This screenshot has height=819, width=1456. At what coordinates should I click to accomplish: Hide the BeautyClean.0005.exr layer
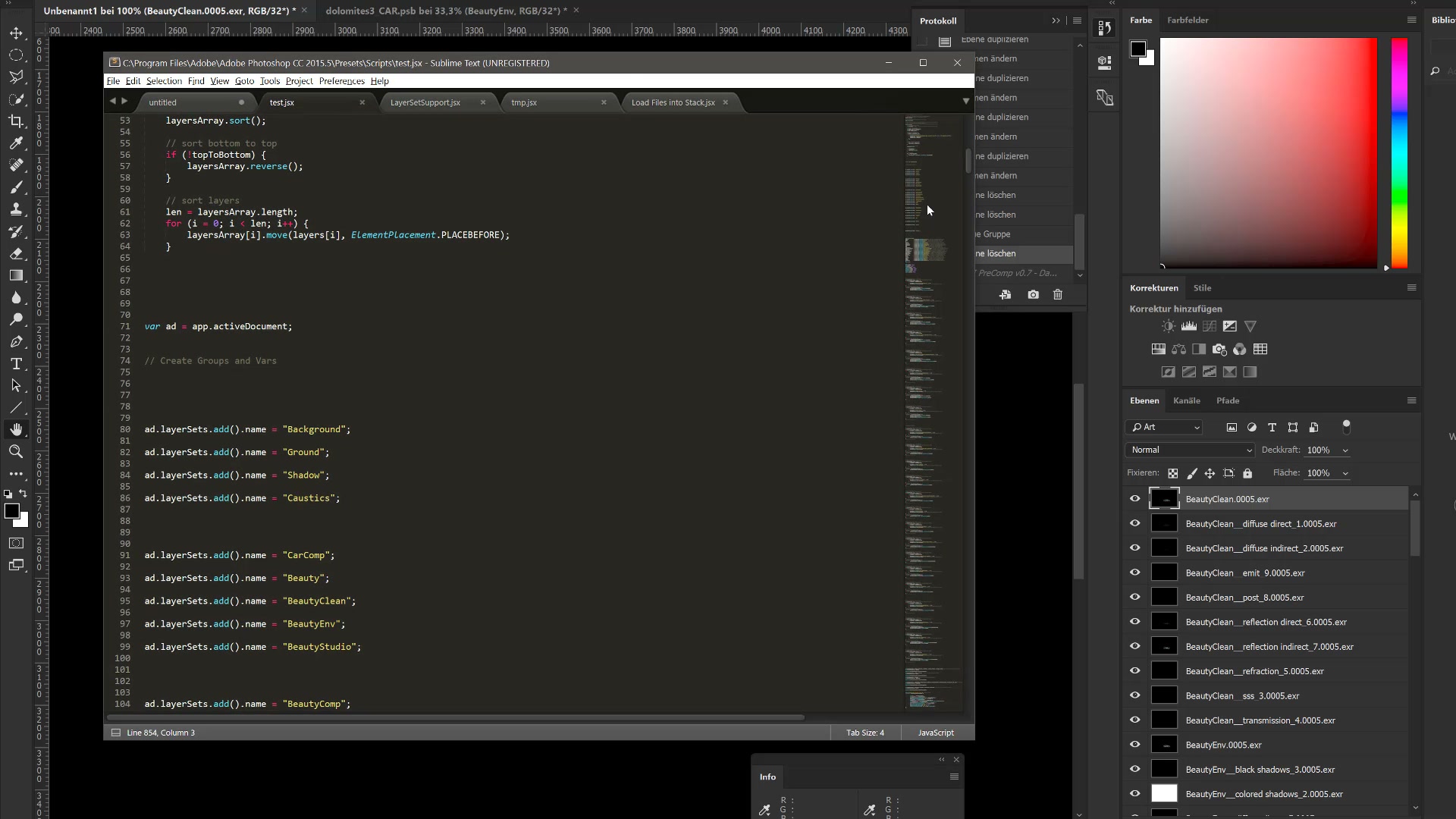(x=1135, y=498)
